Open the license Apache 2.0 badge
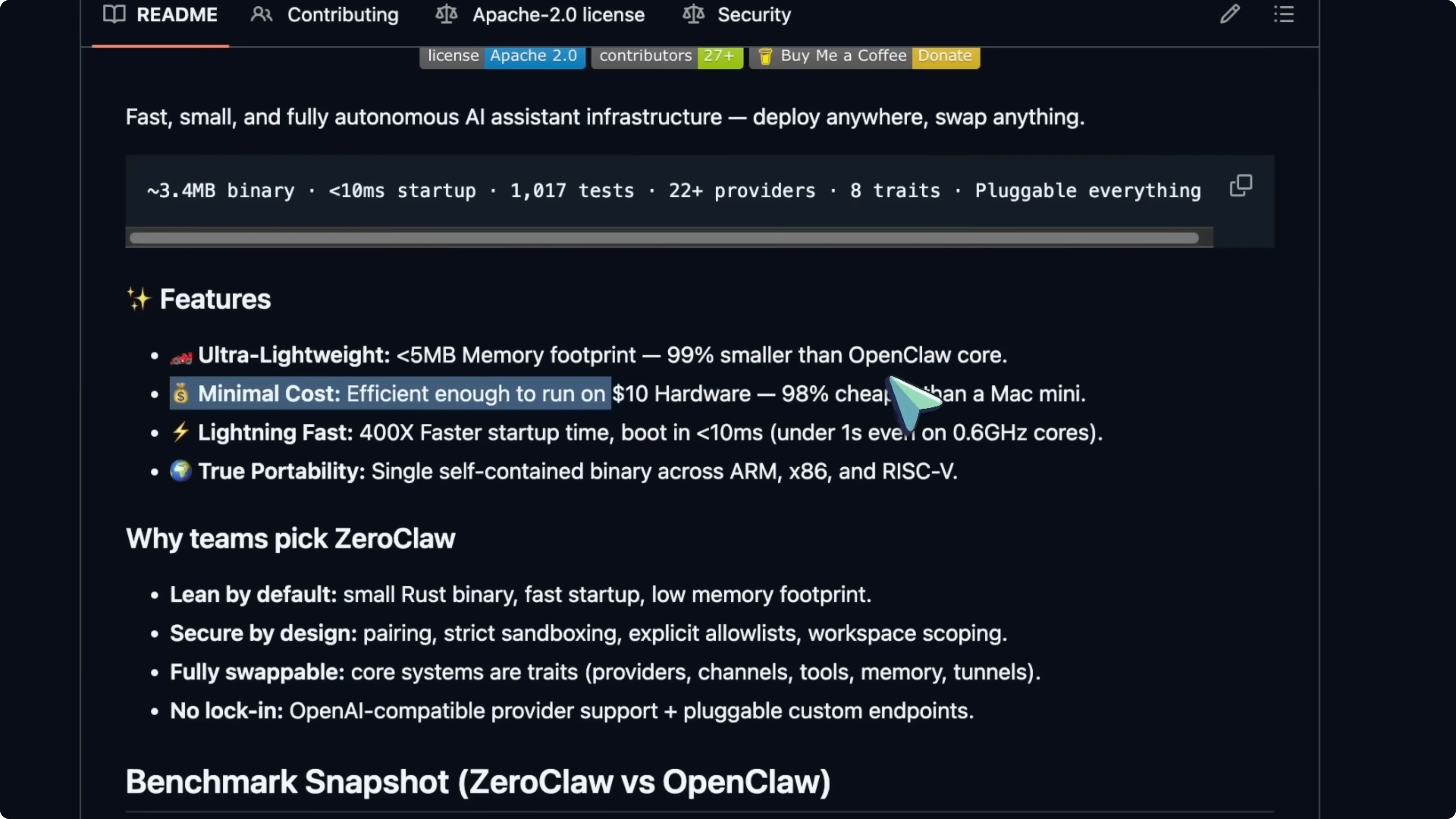Viewport: 1456px width, 819px height. (502, 56)
